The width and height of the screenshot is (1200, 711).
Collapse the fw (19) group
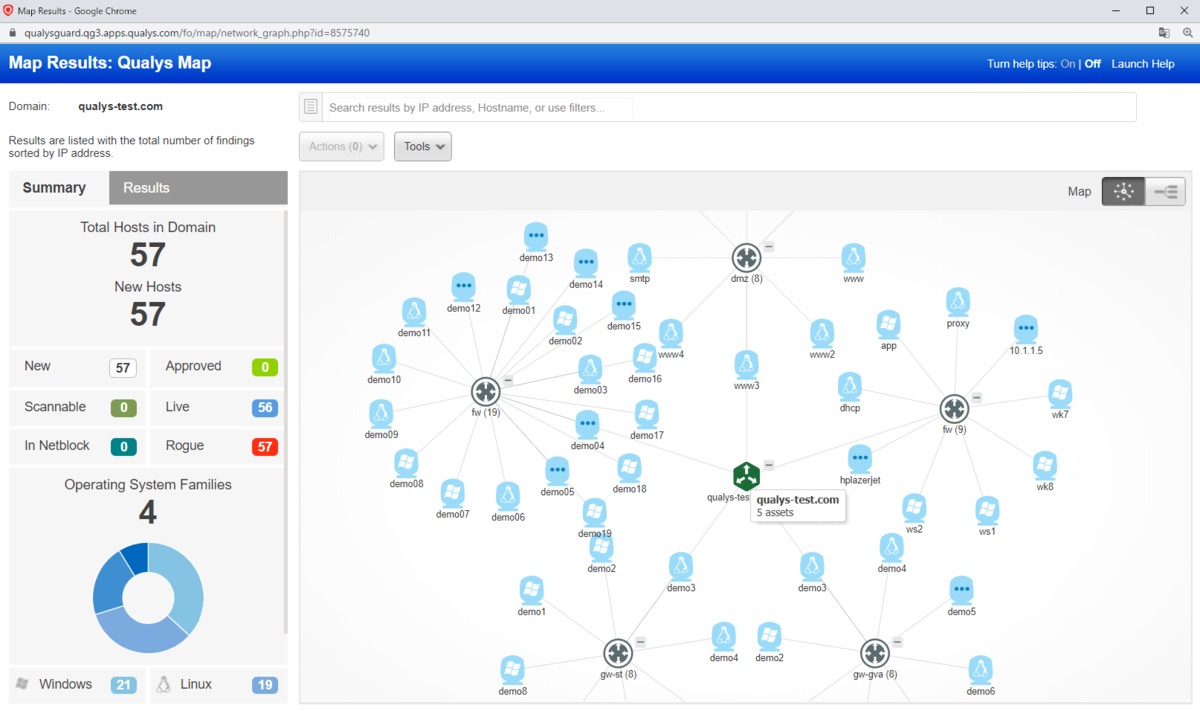coord(508,379)
